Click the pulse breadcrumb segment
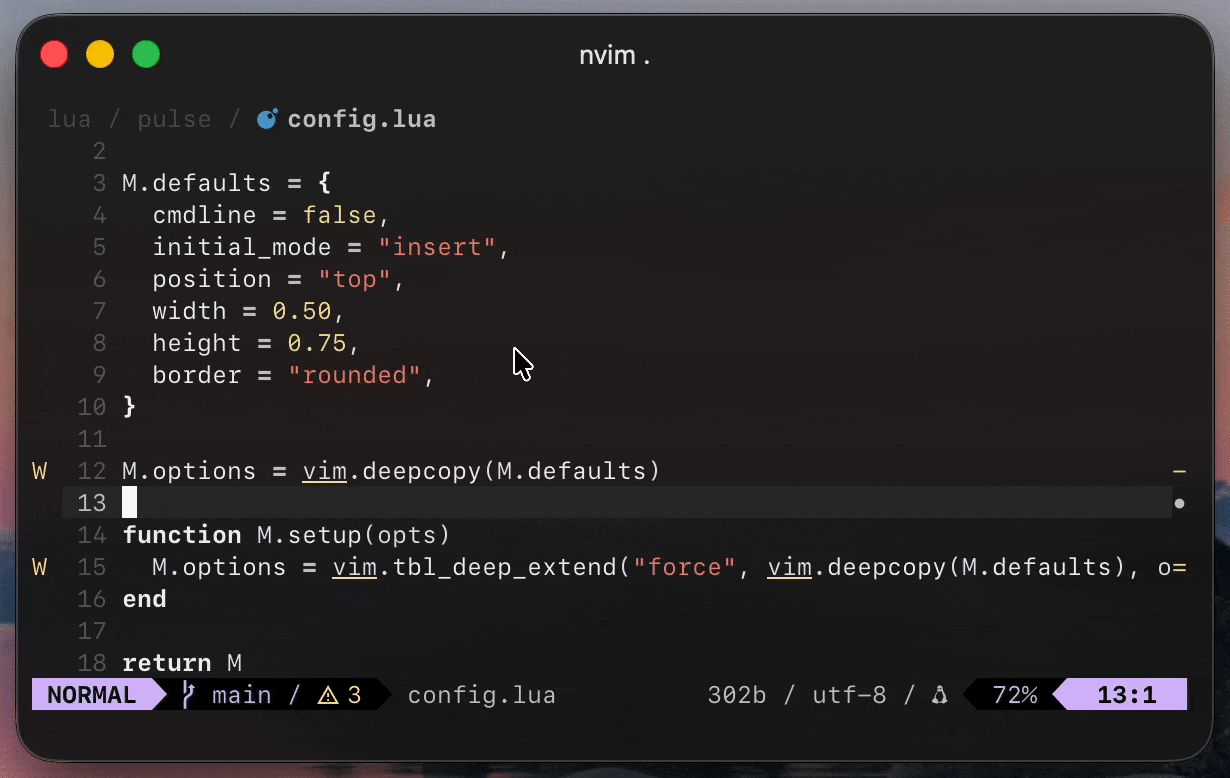Viewport: 1230px width, 778px height. (x=174, y=120)
